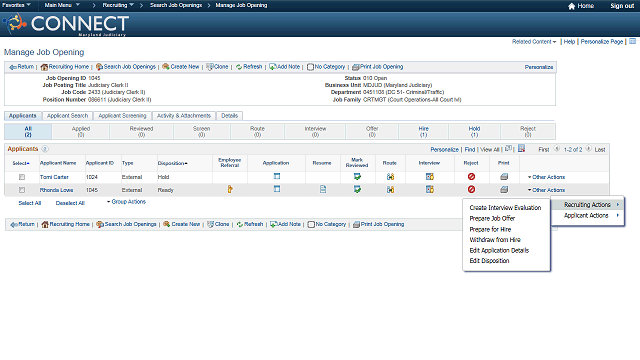
Task: Open Tomi Carter's Application icon
Action: (277, 176)
